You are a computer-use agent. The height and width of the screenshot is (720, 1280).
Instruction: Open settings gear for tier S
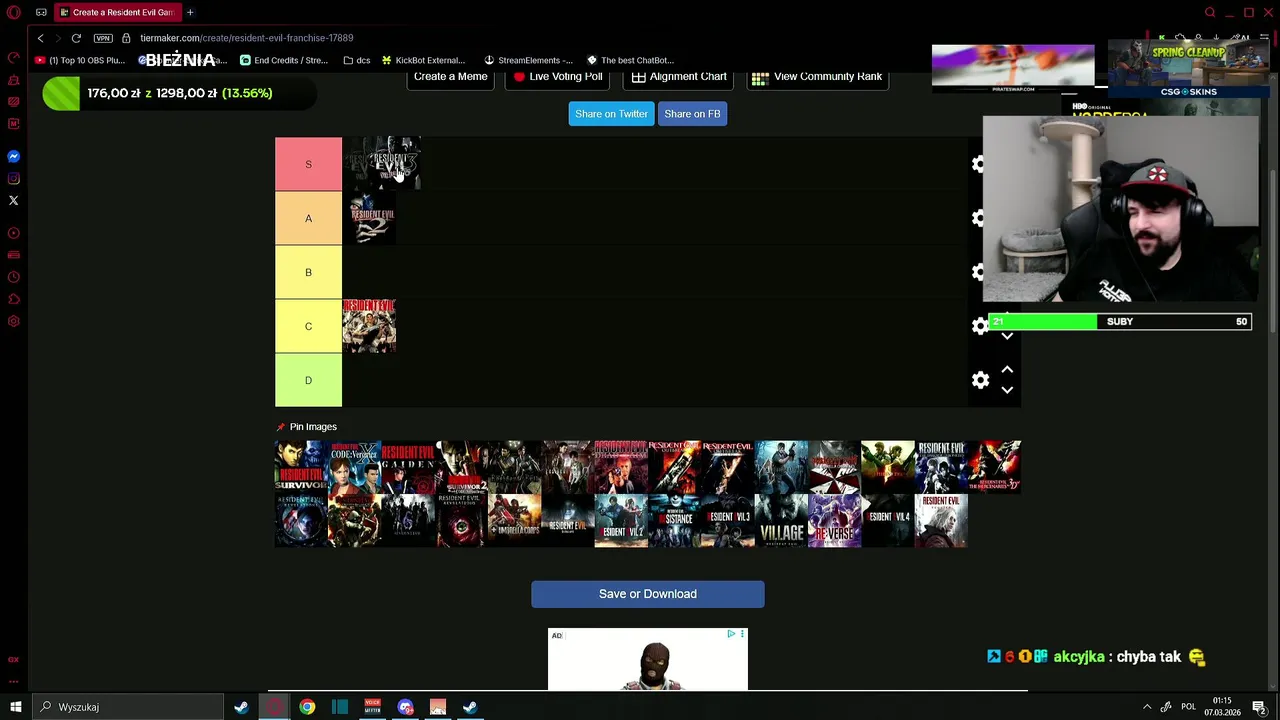click(979, 164)
